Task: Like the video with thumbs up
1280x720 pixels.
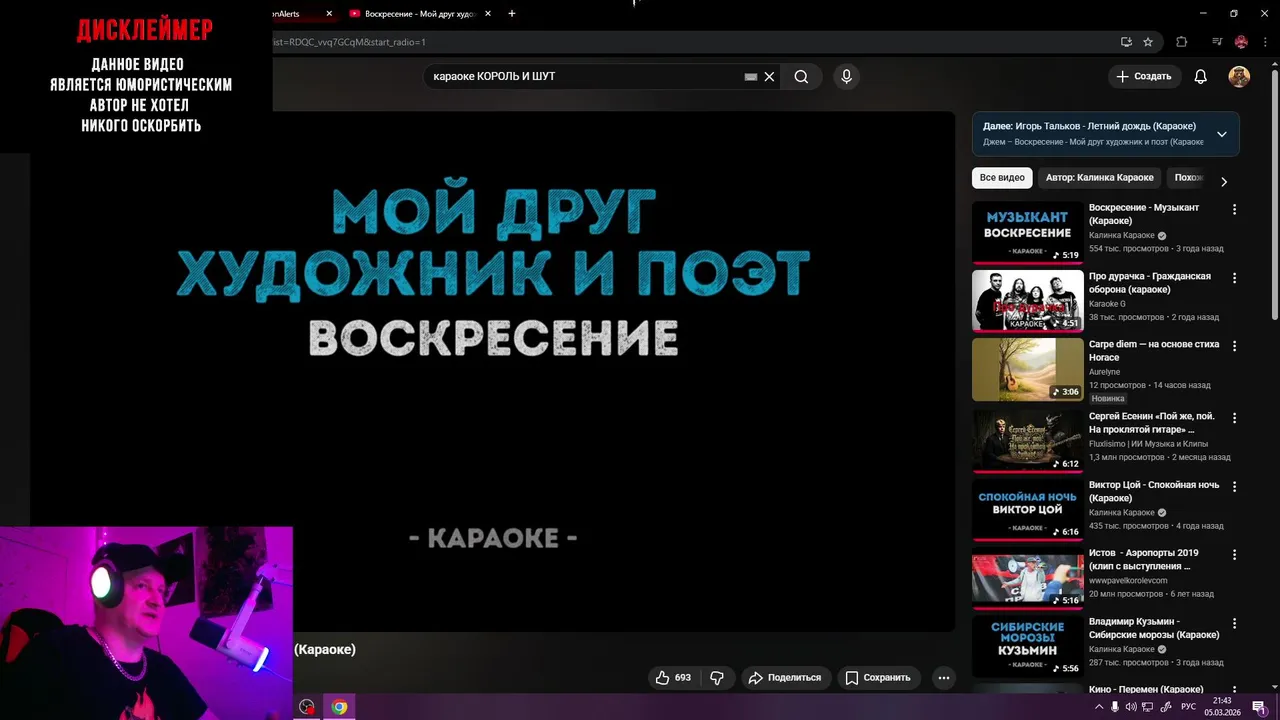Action: click(x=673, y=678)
